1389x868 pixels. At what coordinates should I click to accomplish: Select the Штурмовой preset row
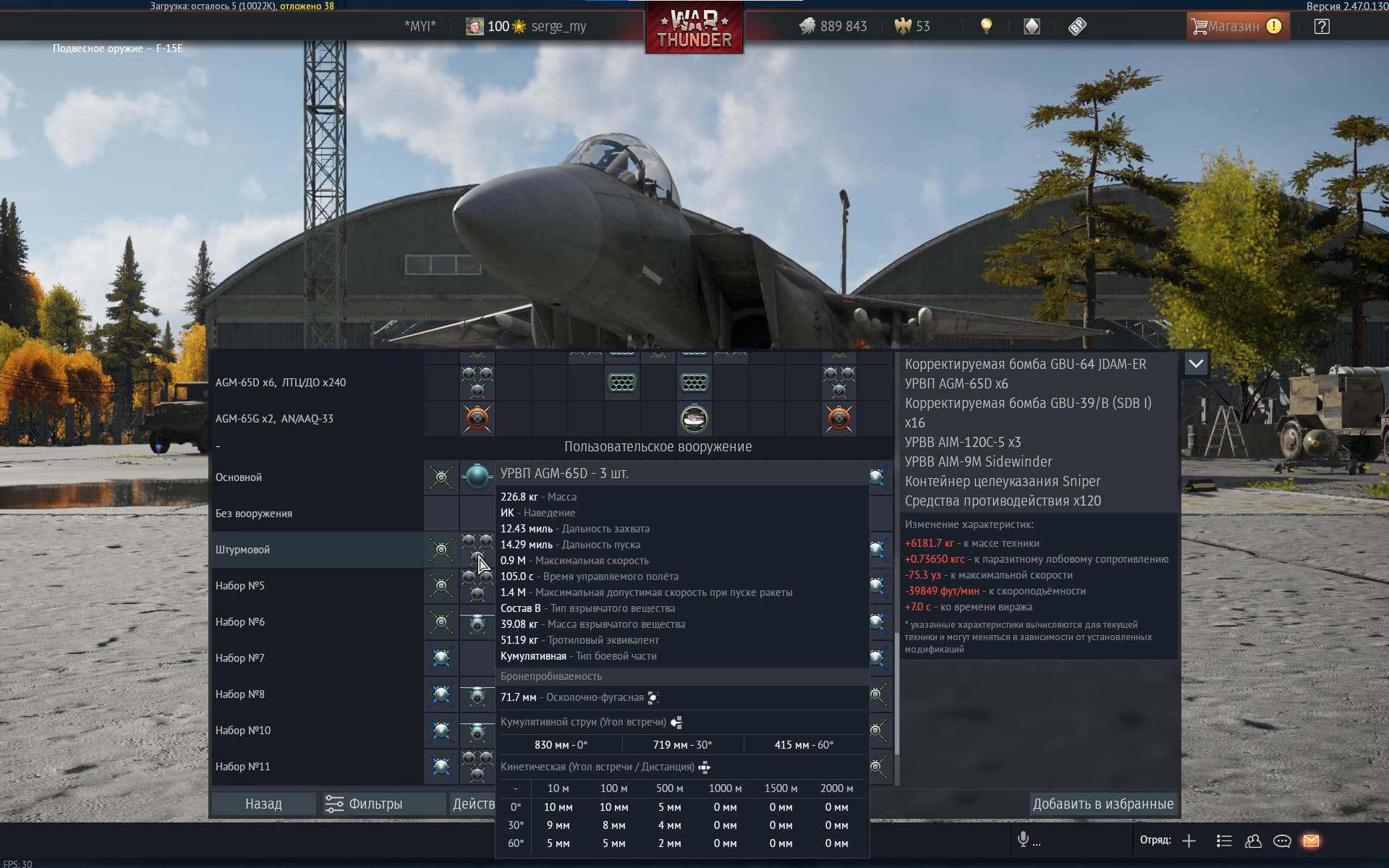316,550
